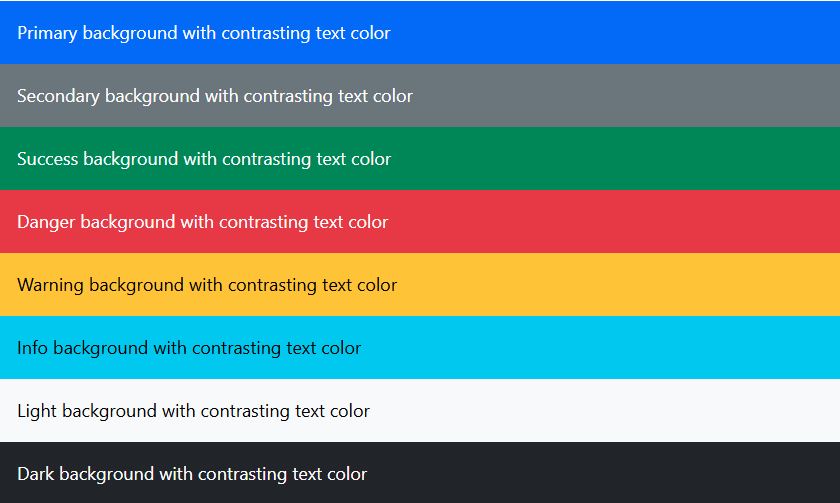The height and width of the screenshot is (503, 840).
Task: Select the word "Success" in the green bar
Action: (48, 159)
